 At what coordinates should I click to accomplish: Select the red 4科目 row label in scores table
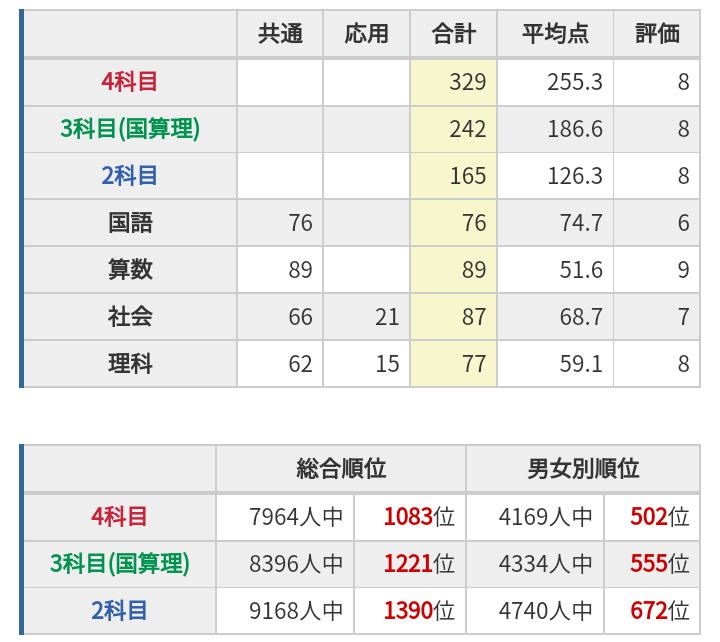pos(129,82)
